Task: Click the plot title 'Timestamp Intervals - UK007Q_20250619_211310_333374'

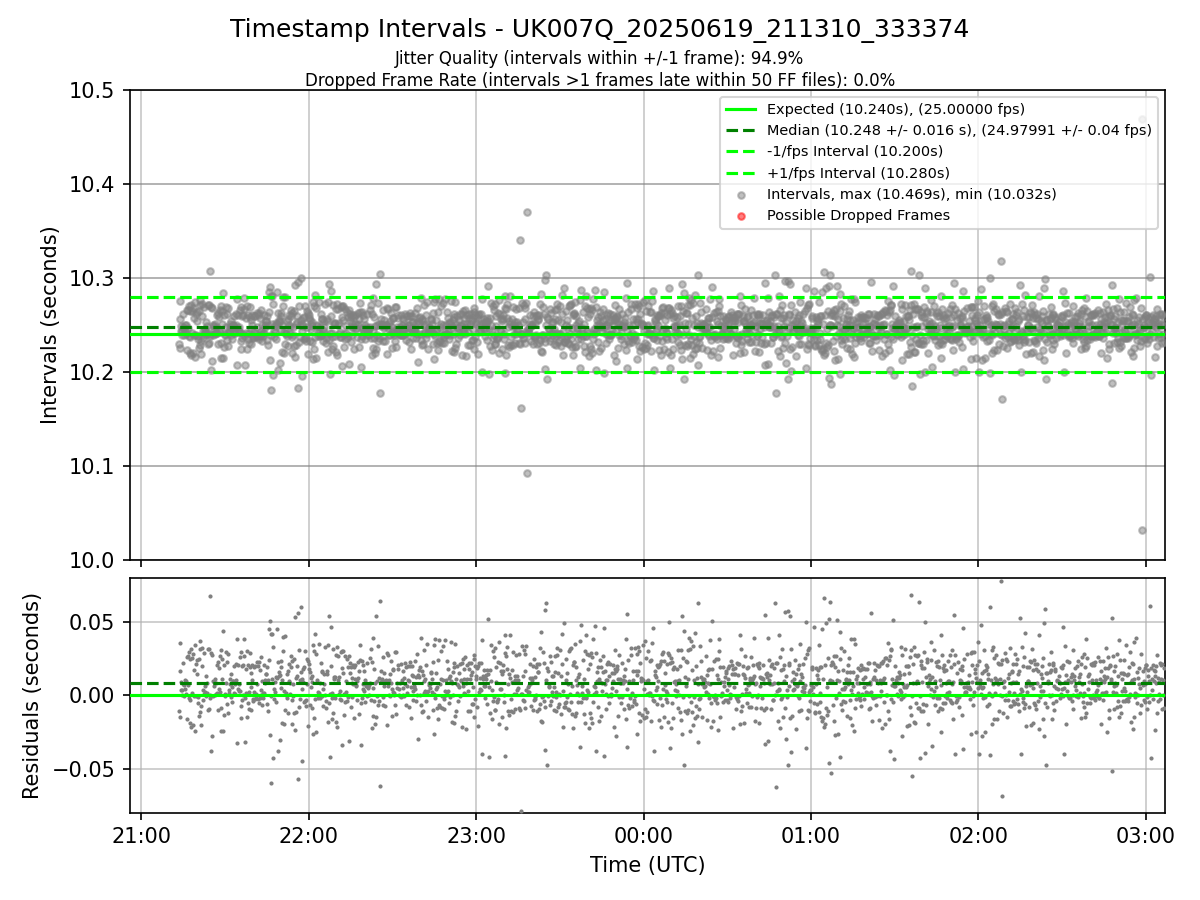Action: tap(599, 29)
